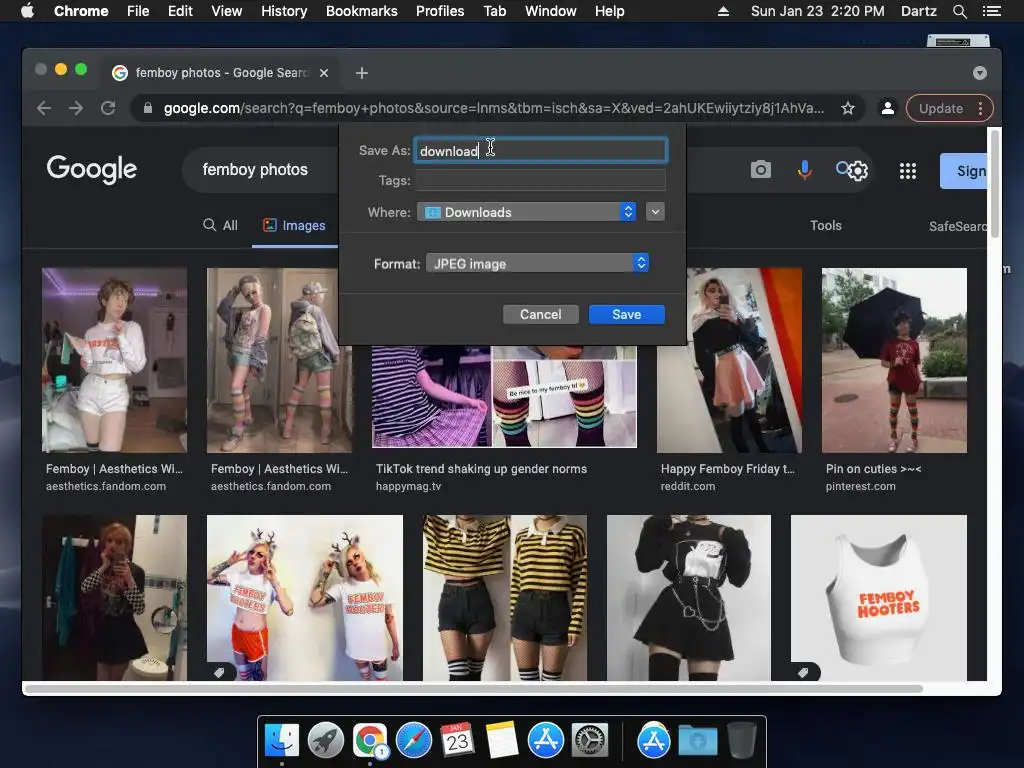Click the tab search dropdown arrow

click(x=980, y=73)
